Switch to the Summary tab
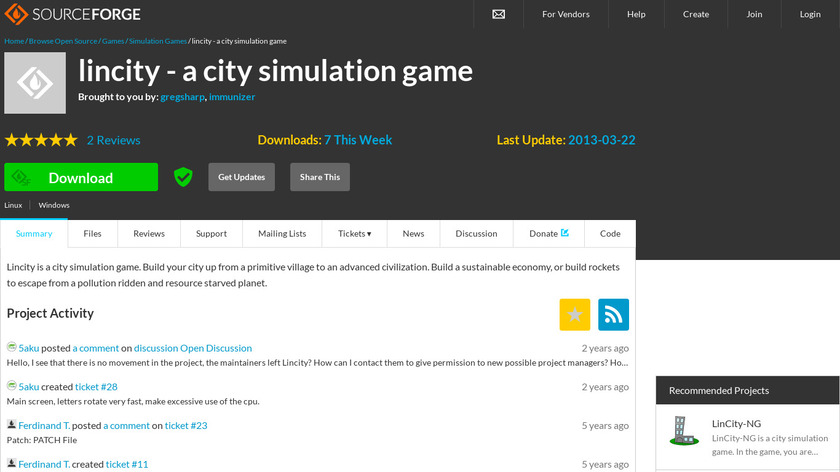This screenshot has width=840, height=472. [34, 234]
